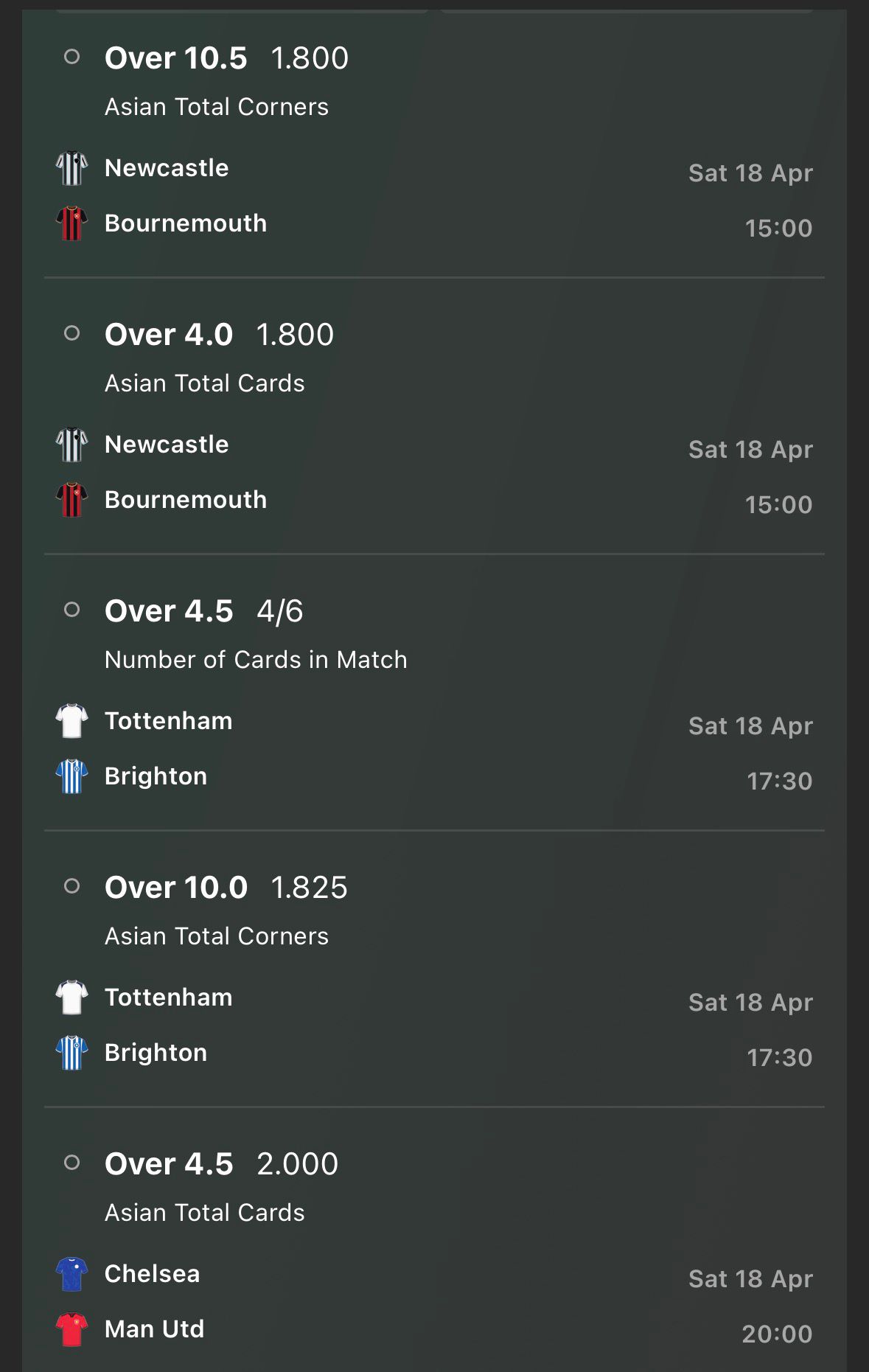Click the 1.825 odds value
869x1372 pixels.
309,888
